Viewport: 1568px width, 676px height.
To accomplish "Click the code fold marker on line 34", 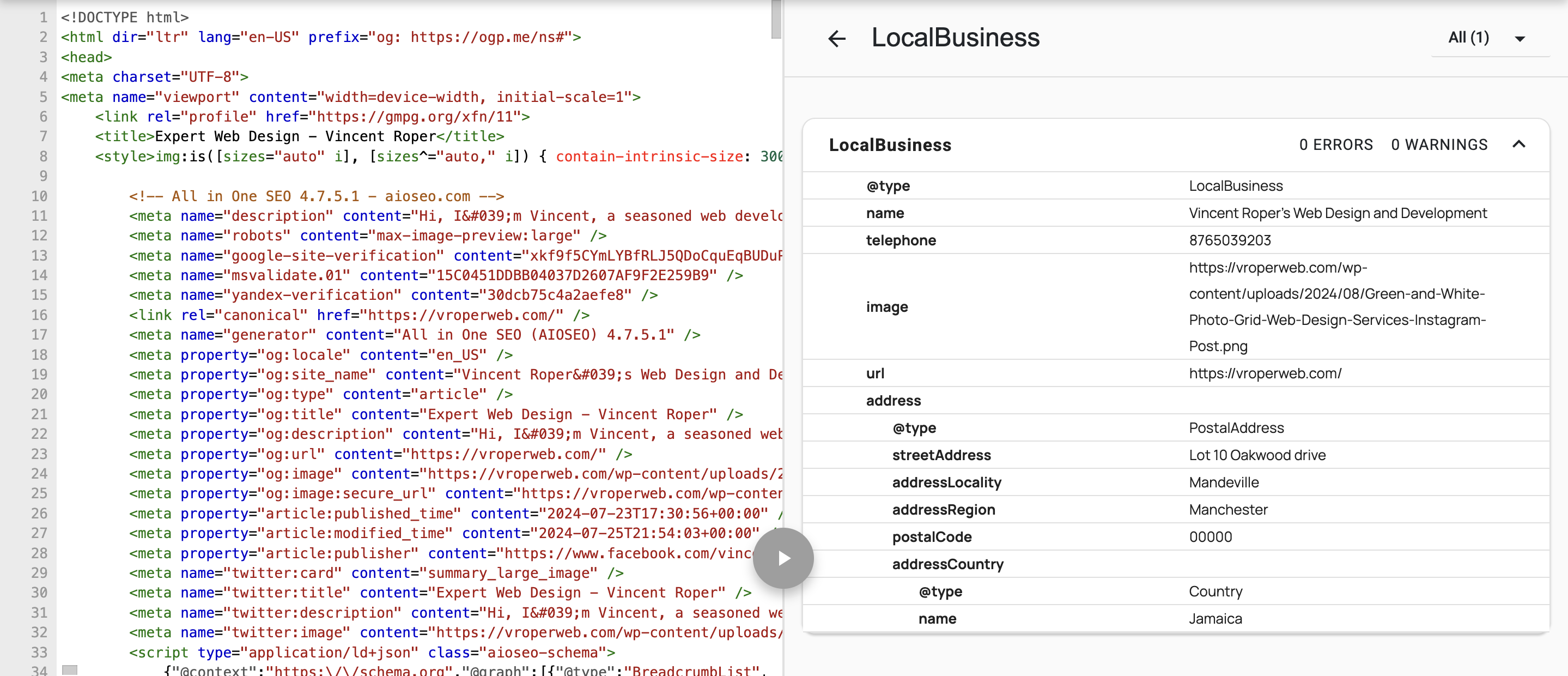I will pyautogui.click(x=70, y=670).
